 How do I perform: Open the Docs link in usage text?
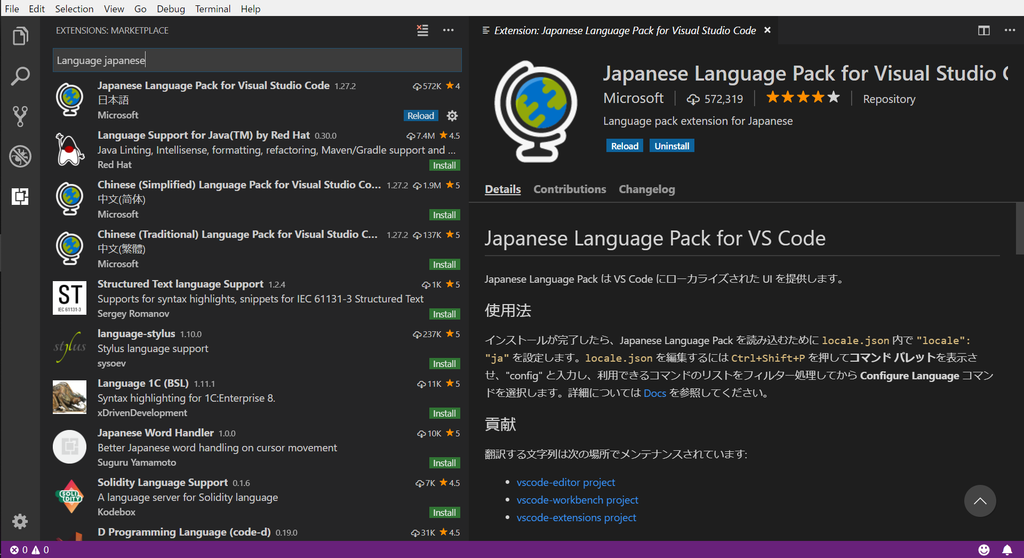tap(654, 393)
